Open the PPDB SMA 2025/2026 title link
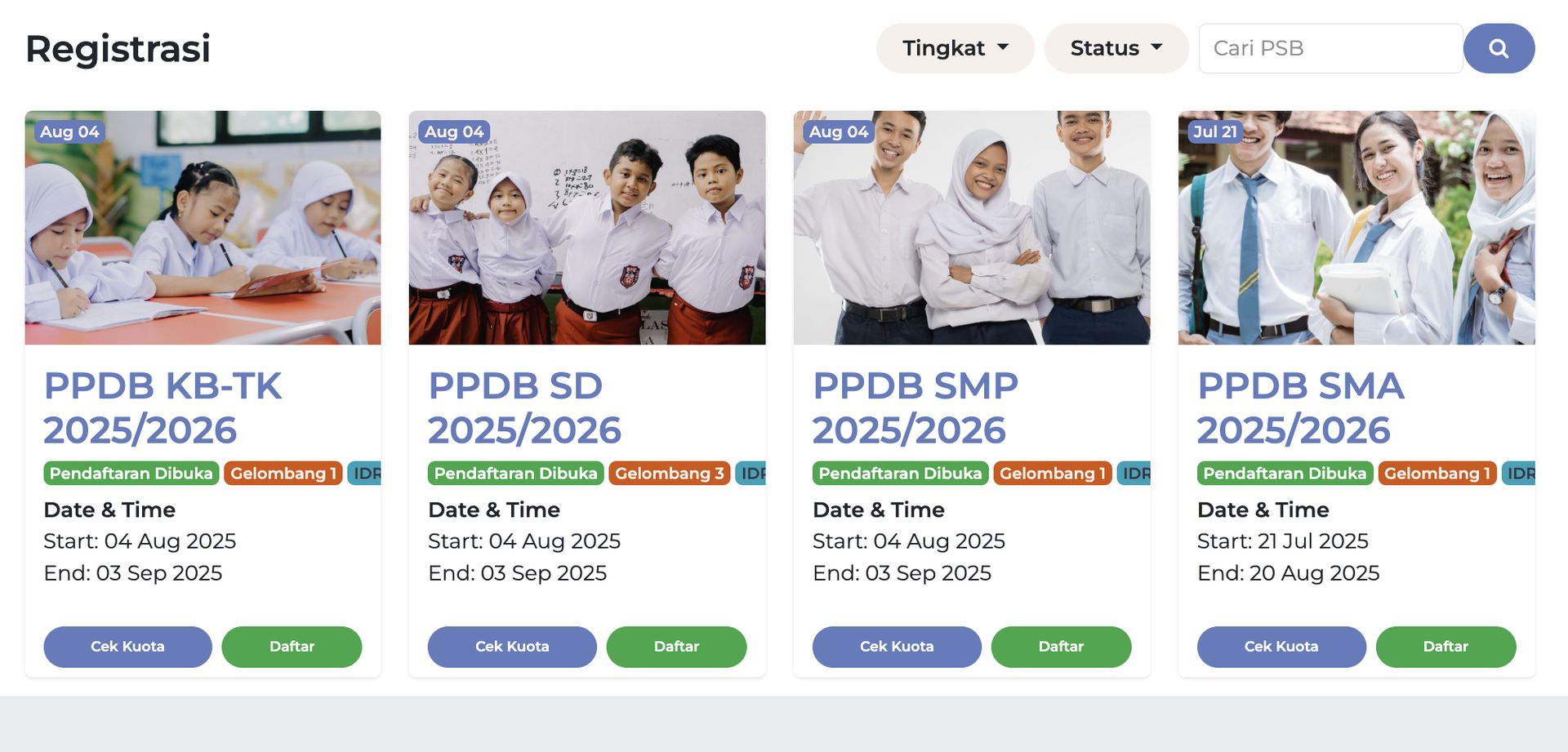The width and height of the screenshot is (1568, 752). point(1300,407)
